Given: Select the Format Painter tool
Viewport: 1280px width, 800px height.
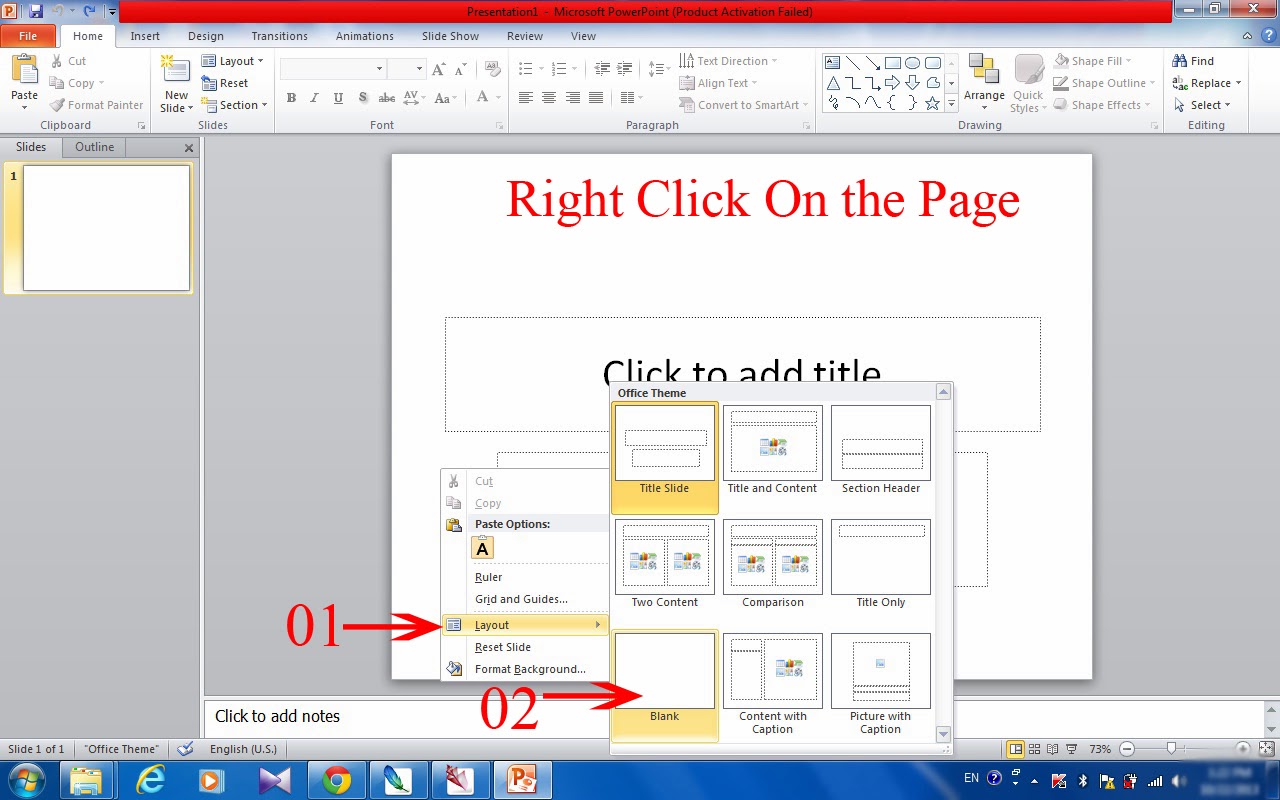Looking at the screenshot, I should 97,105.
